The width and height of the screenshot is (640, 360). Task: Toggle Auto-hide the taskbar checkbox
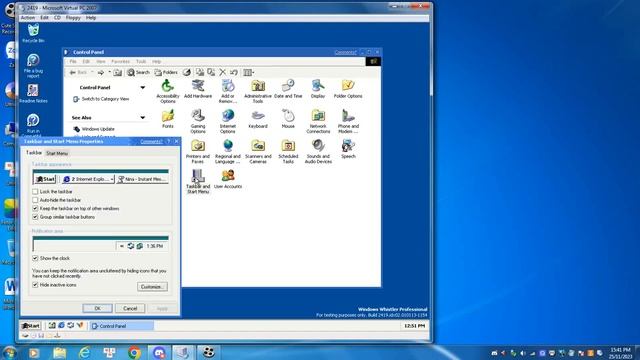coord(35,200)
